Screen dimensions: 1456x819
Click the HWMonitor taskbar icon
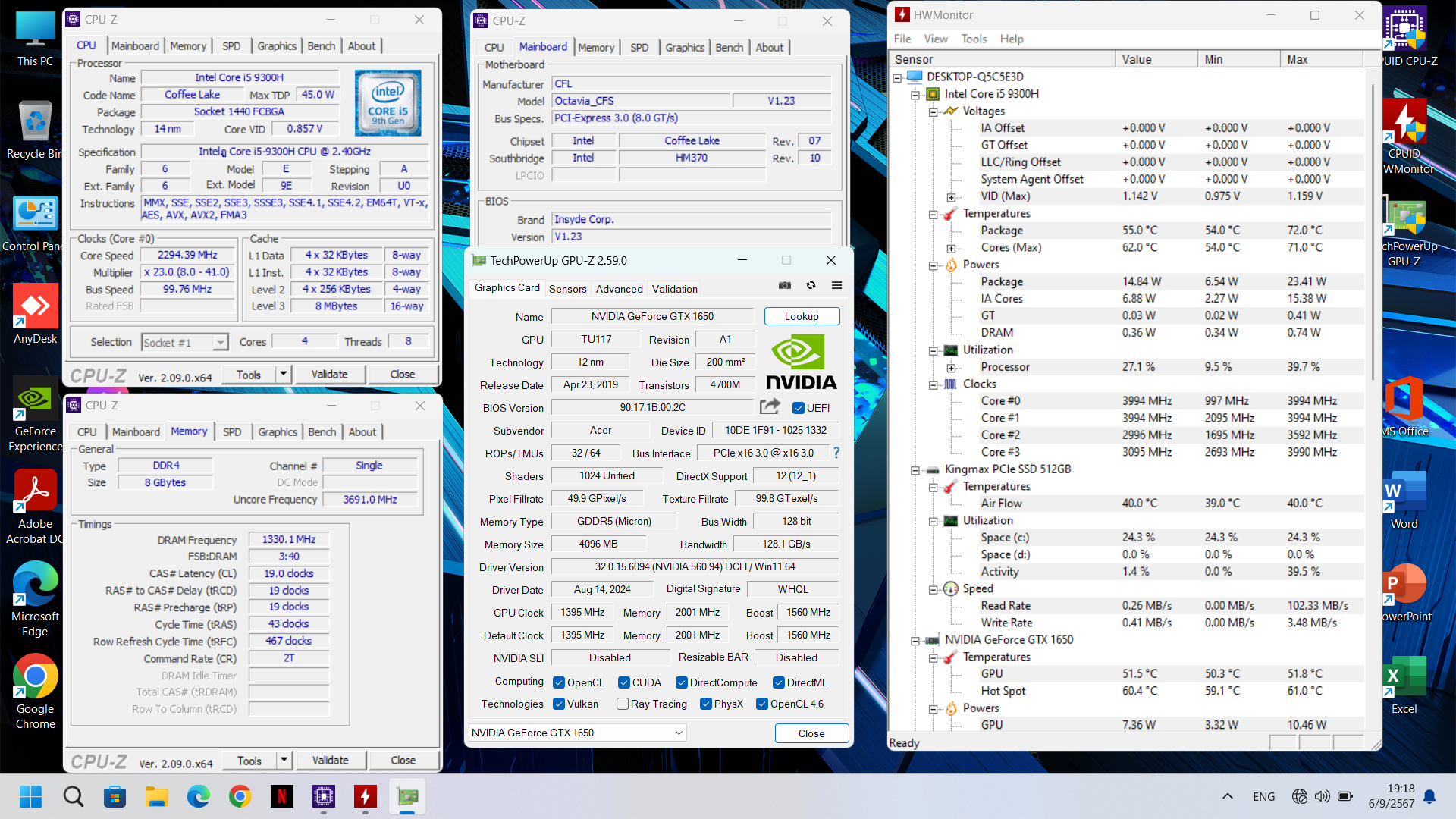click(366, 796)
